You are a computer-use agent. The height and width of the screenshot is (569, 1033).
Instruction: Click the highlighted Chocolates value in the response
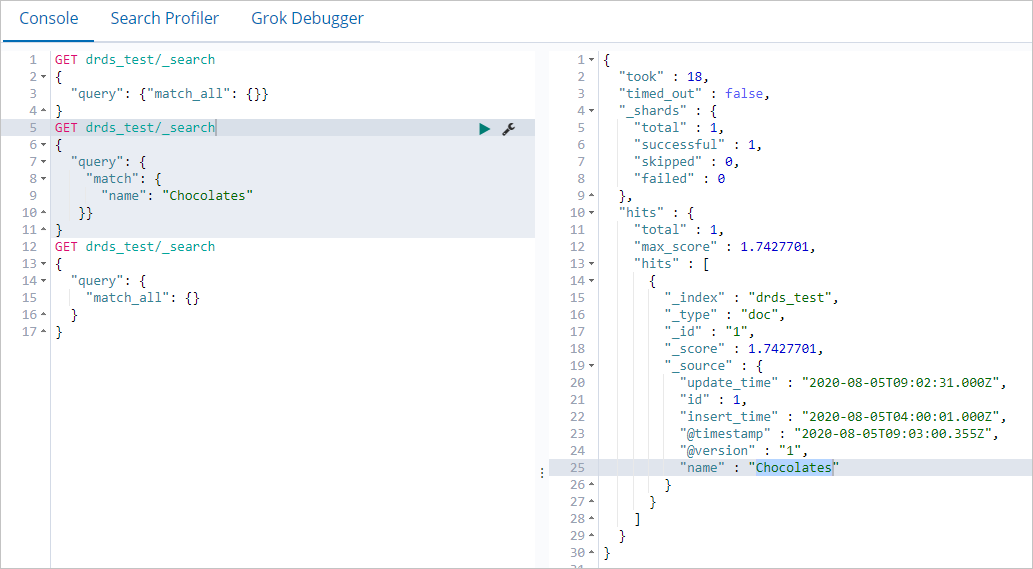(794, 468)
